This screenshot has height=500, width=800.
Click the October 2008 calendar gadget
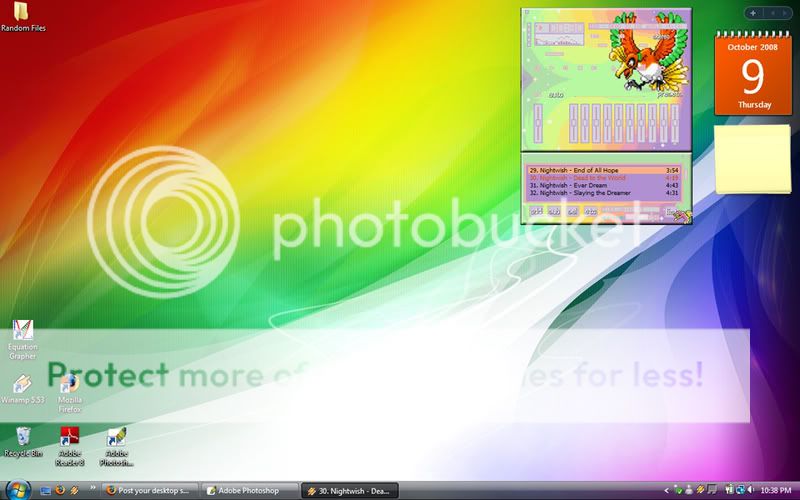(753, 73)
